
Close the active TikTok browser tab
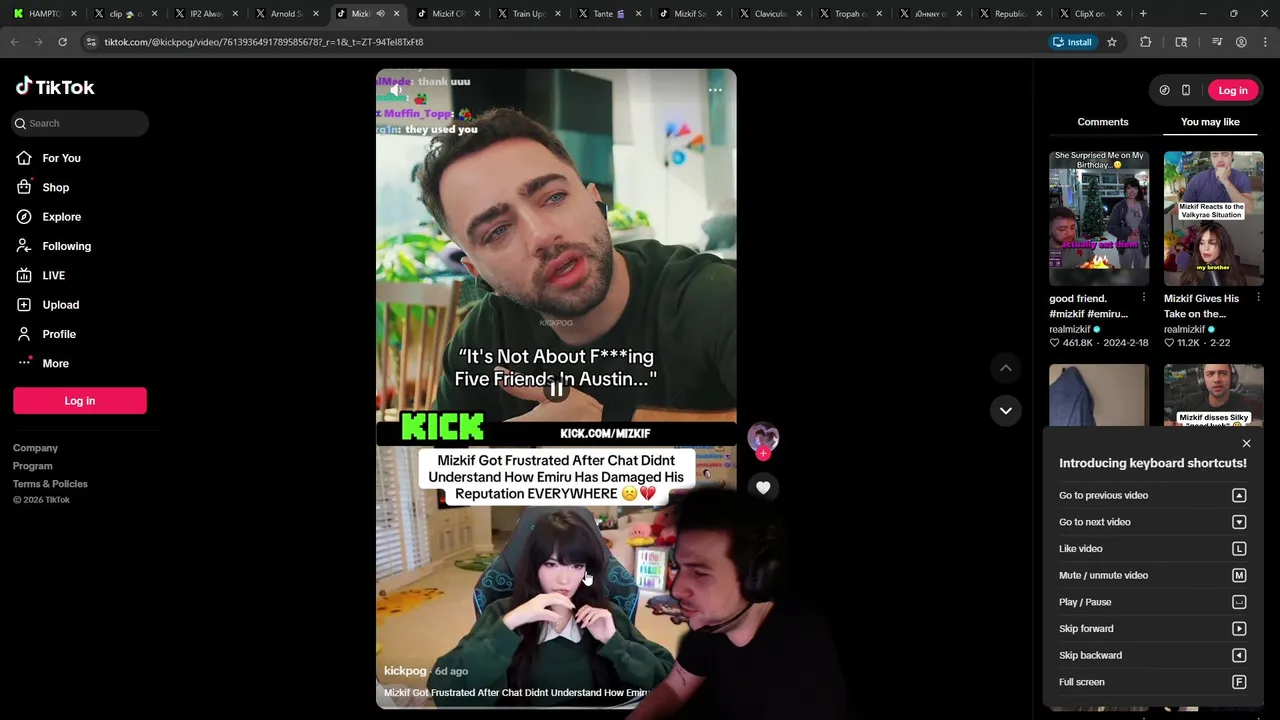(x=397, y=14)
